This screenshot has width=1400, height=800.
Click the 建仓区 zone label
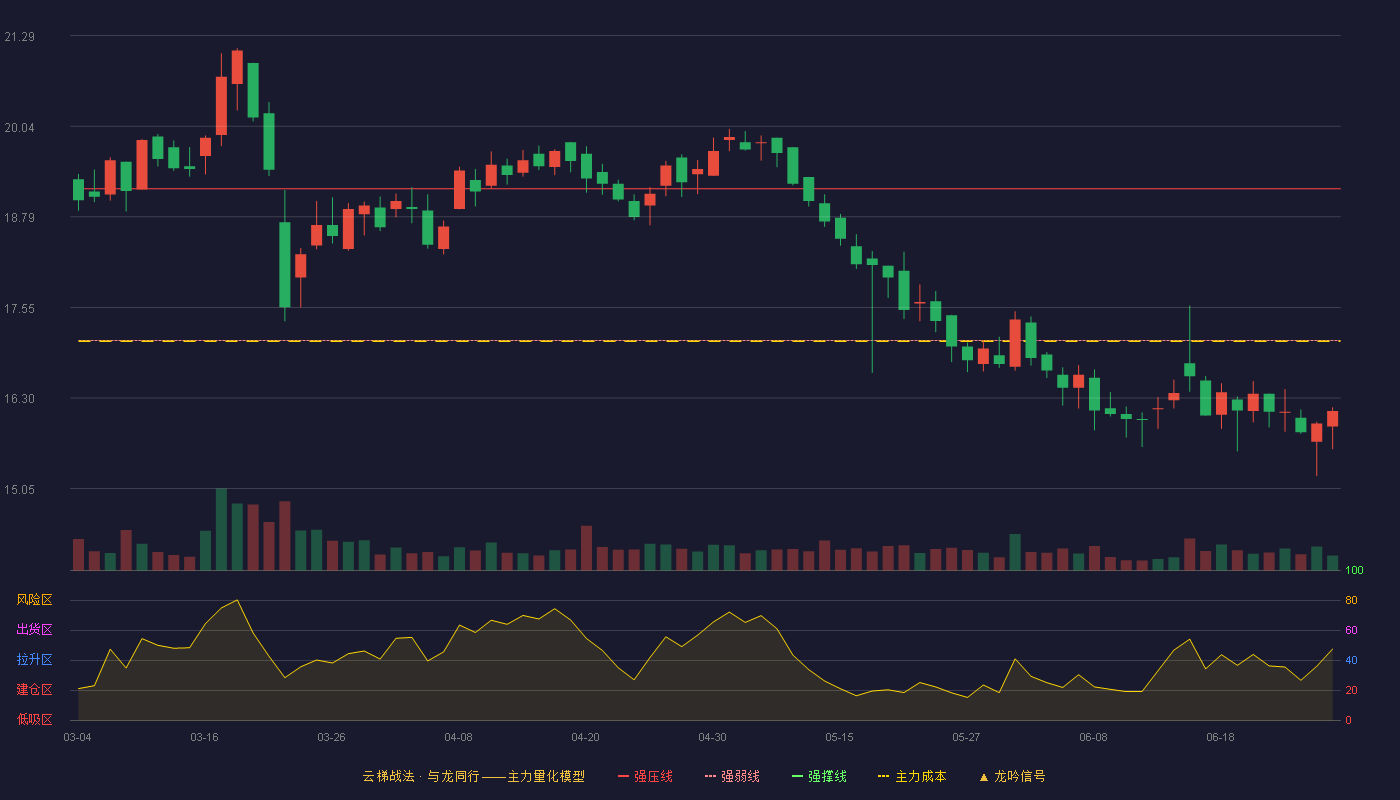coord(34,690)
